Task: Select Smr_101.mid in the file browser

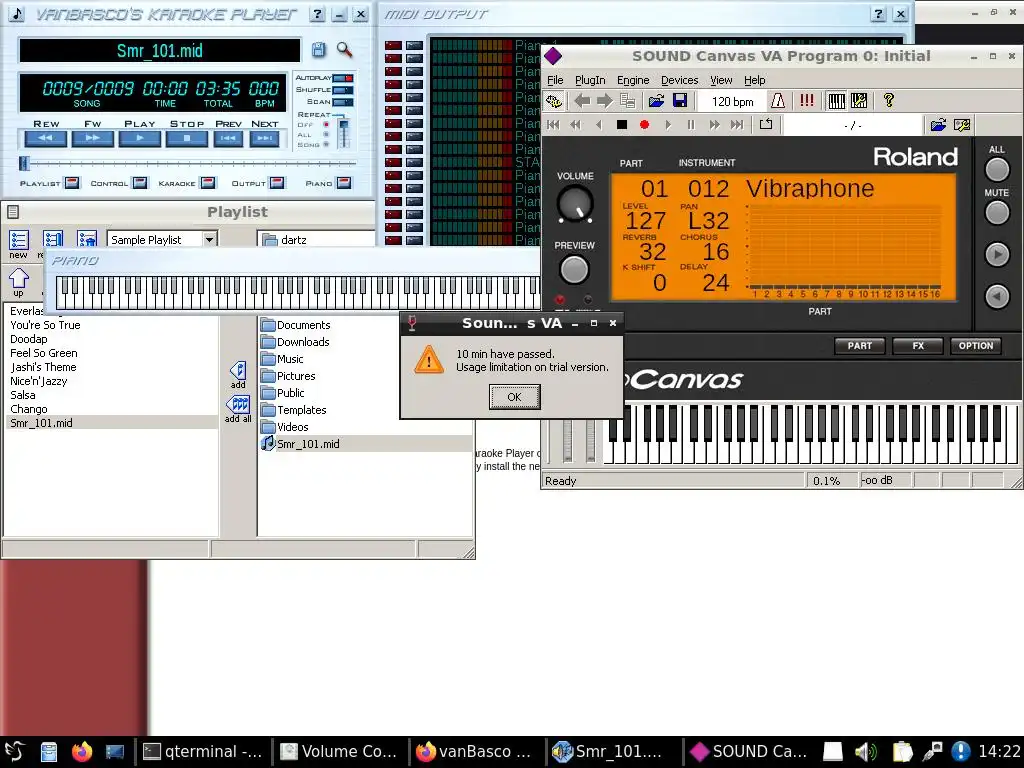Action: click(300, 443)
